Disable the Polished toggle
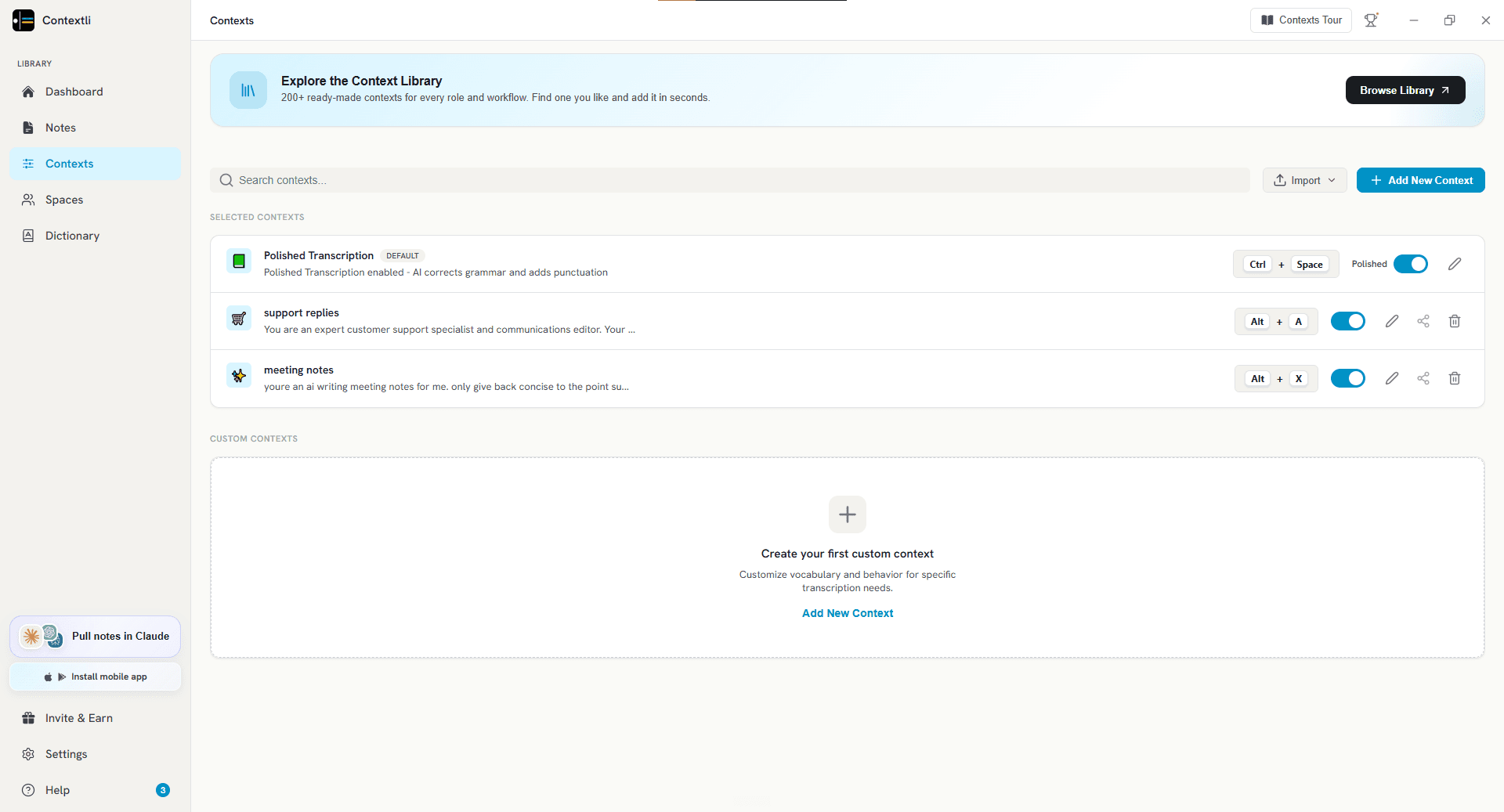1504x812 pixels. coord(1411,264)
